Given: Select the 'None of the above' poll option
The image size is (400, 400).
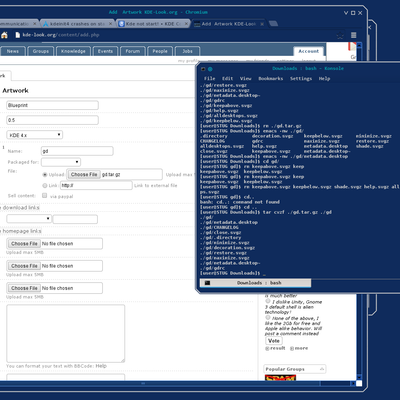Looking at the screenshot, I should pos(268,318).
